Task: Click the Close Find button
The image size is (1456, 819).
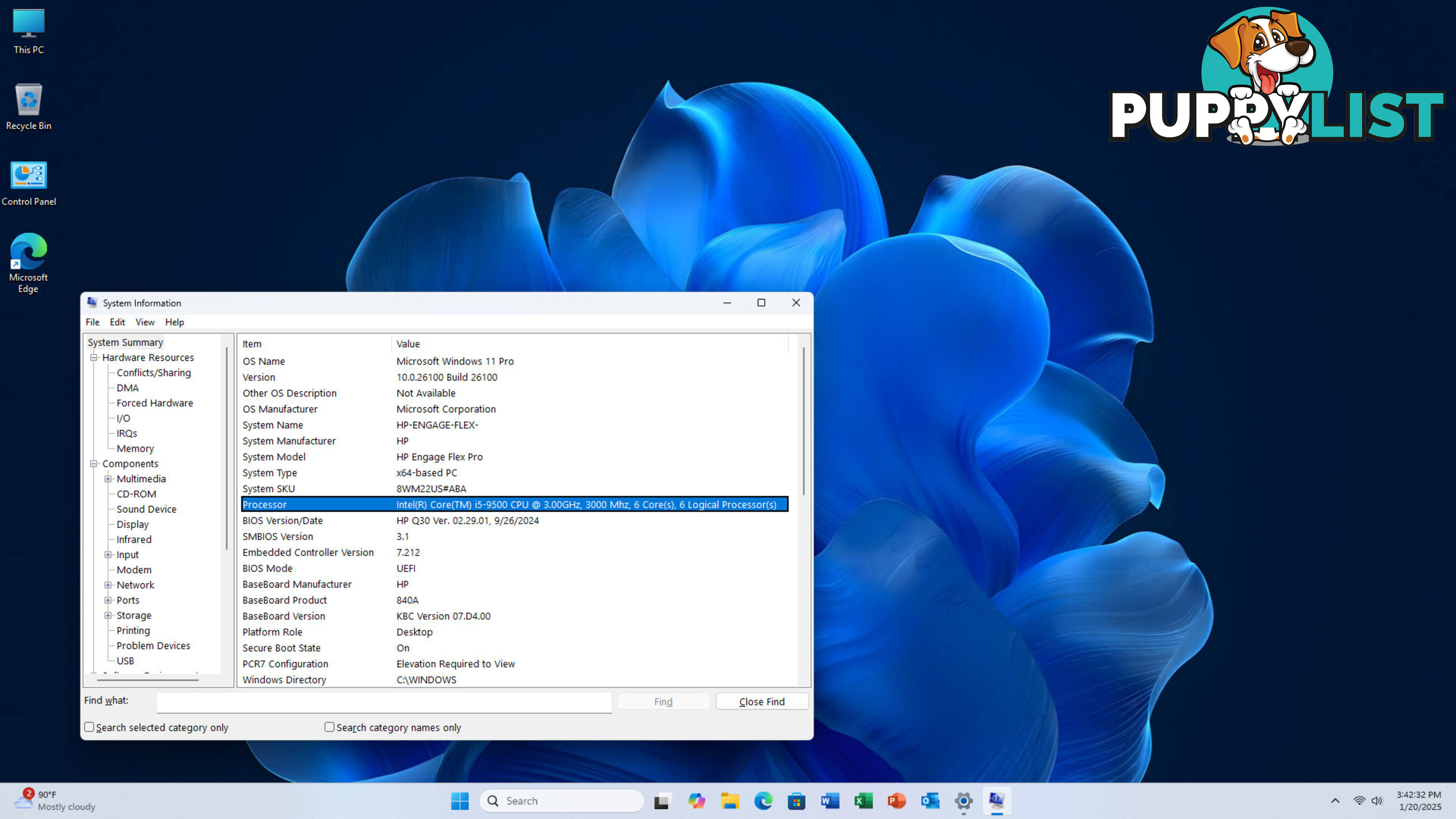Action: (761, 701)
